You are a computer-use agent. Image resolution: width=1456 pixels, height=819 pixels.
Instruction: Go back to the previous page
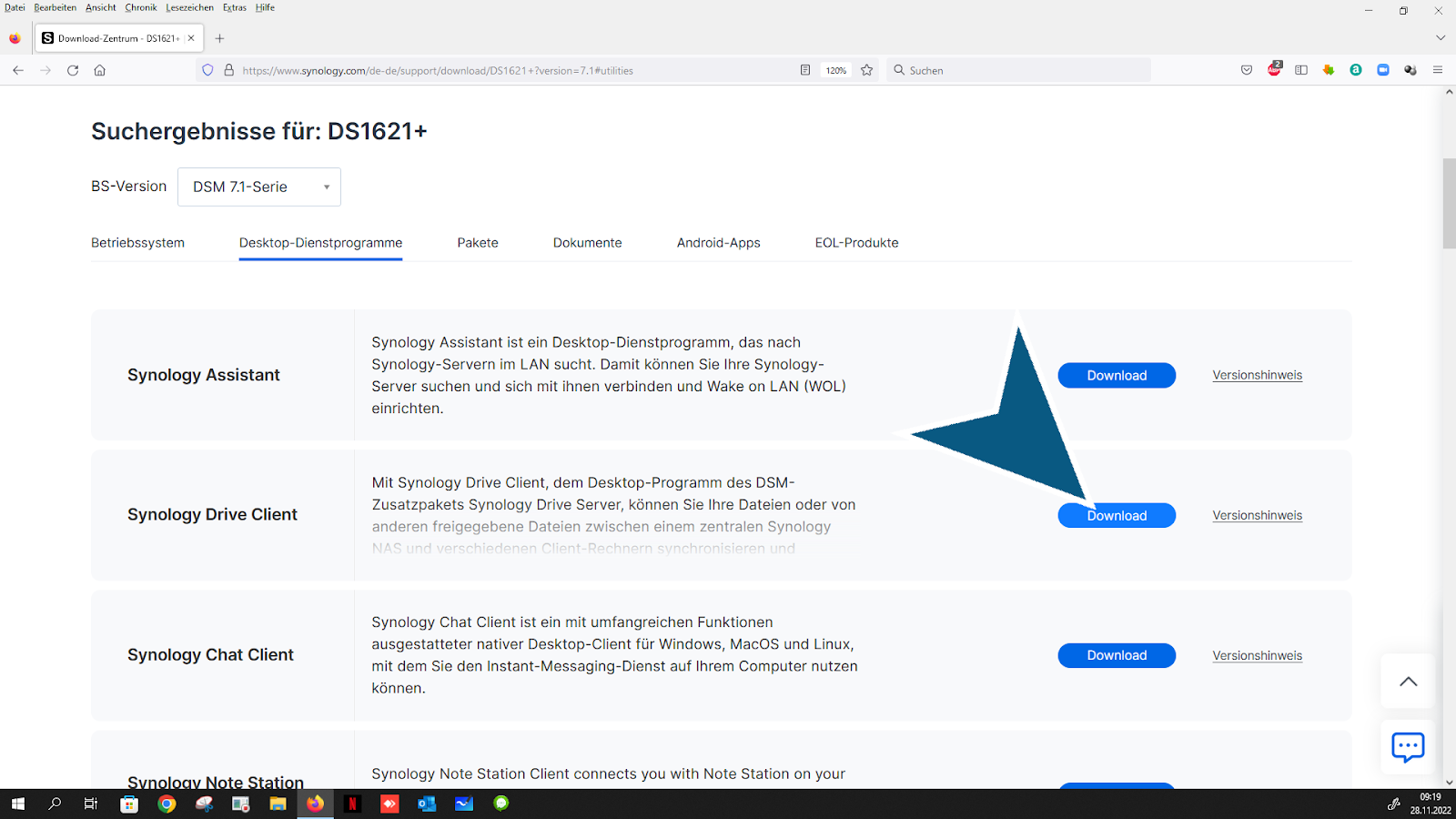[x=18, y=70]
